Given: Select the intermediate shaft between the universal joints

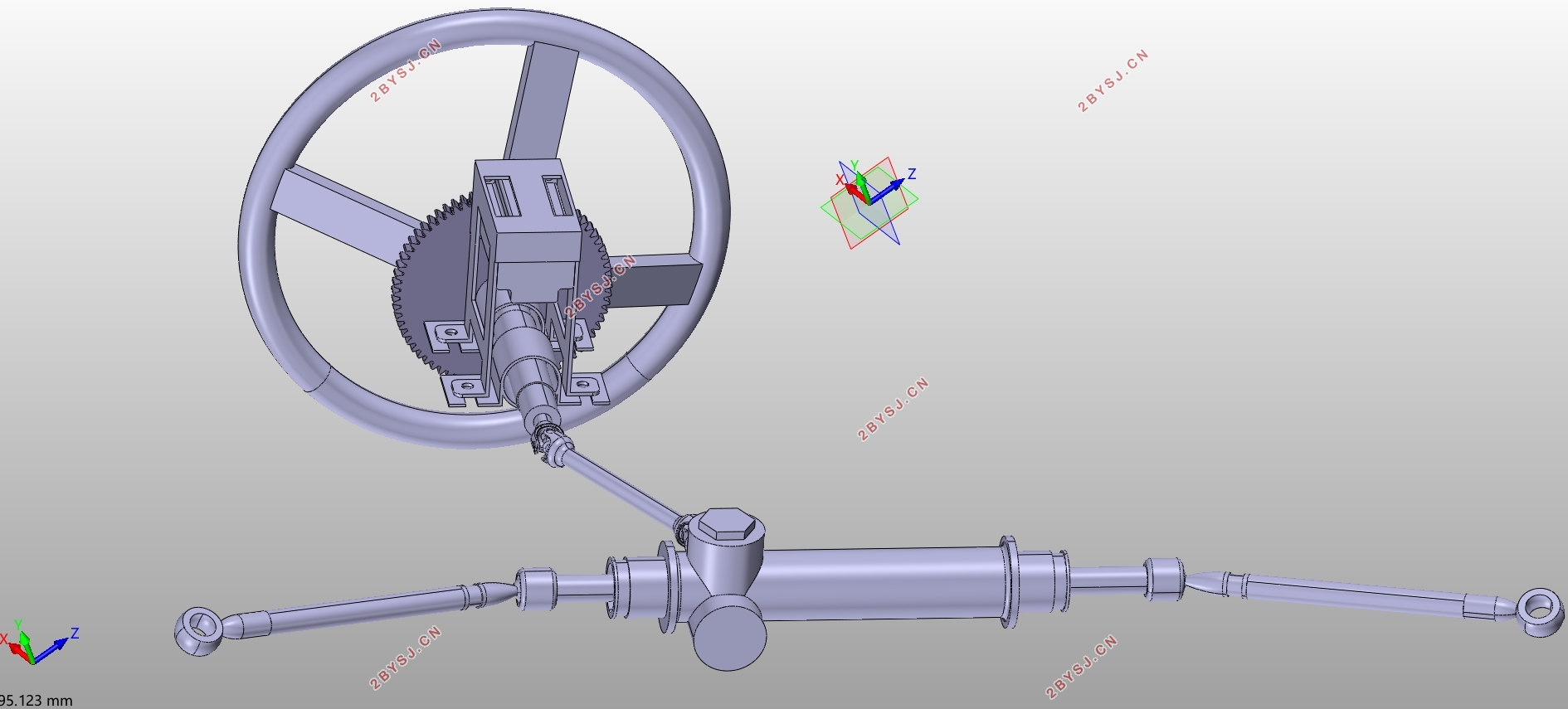Looking at the screenshot, I should click(x=622, y=489).
